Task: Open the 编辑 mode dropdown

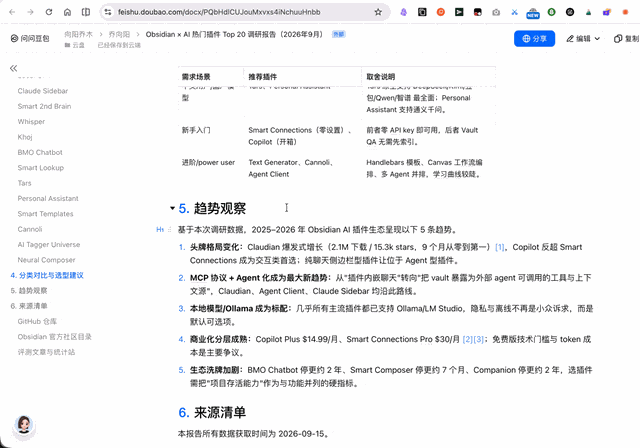Action: click(583, 38)
